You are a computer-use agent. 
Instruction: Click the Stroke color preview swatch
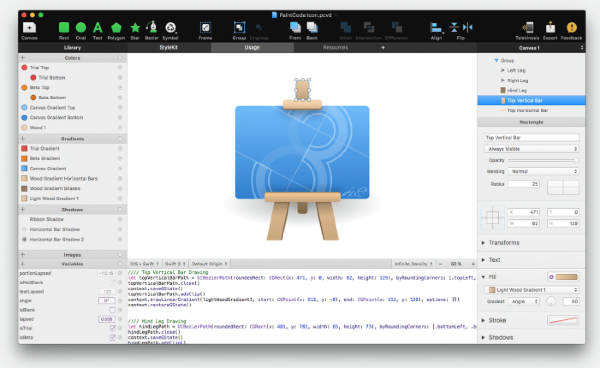[562, 320]
